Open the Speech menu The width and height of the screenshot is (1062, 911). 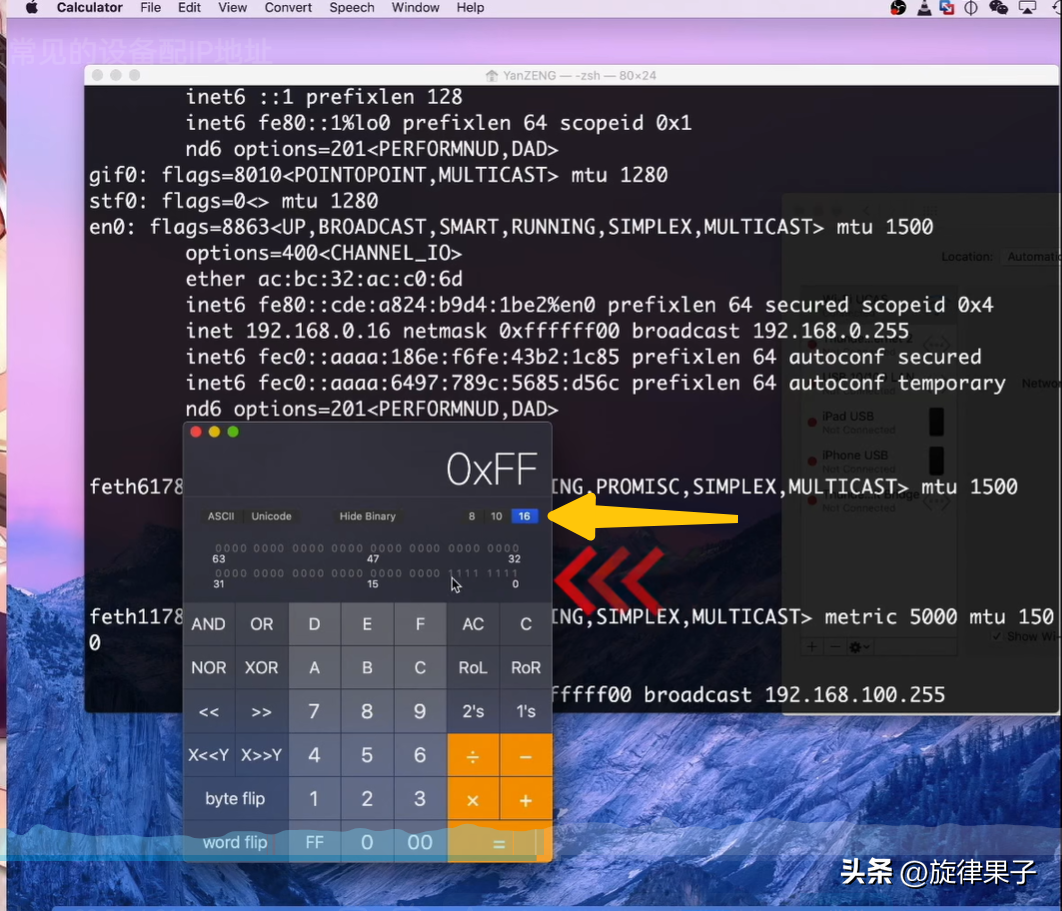pyautogui.click(x=352, y=8)
